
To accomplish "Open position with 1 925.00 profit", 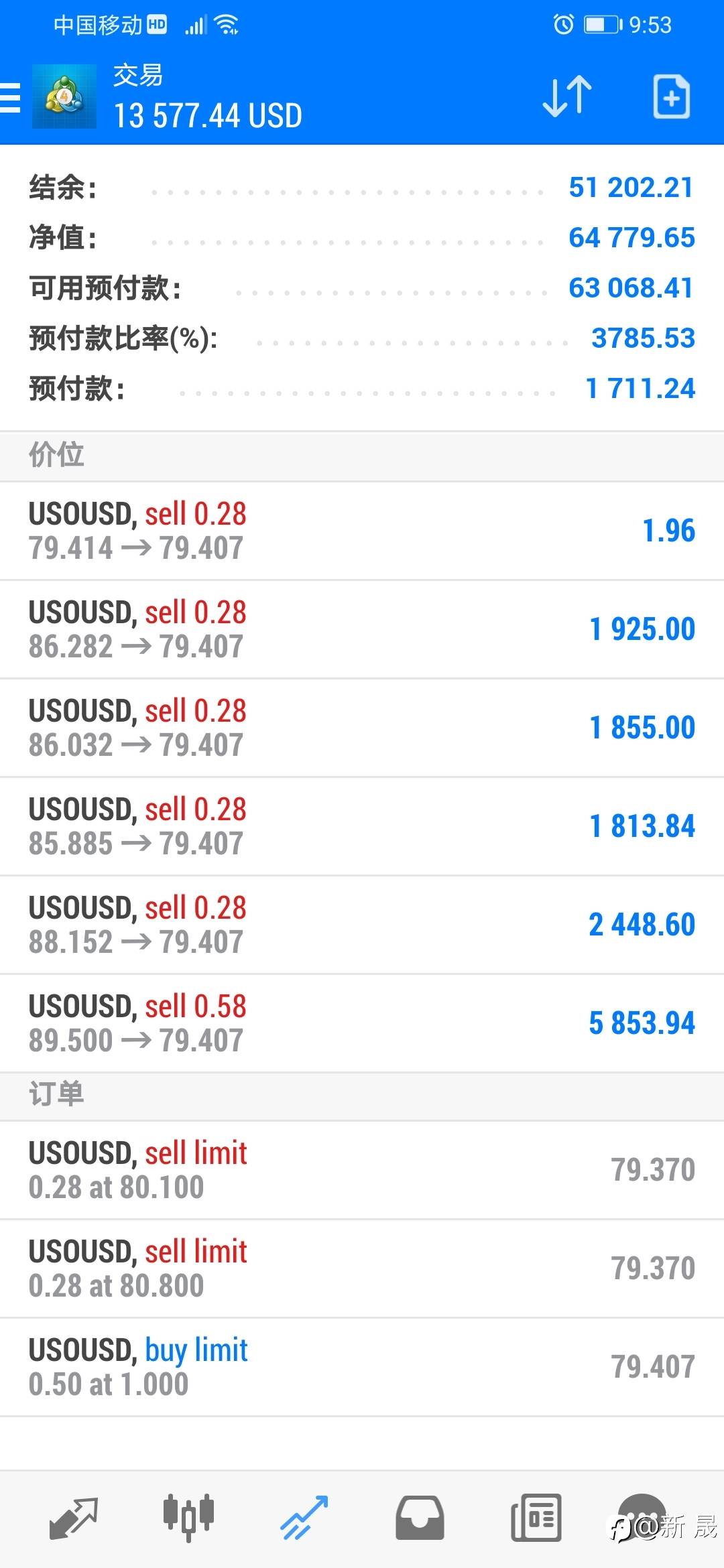I will tap(362, 629).
